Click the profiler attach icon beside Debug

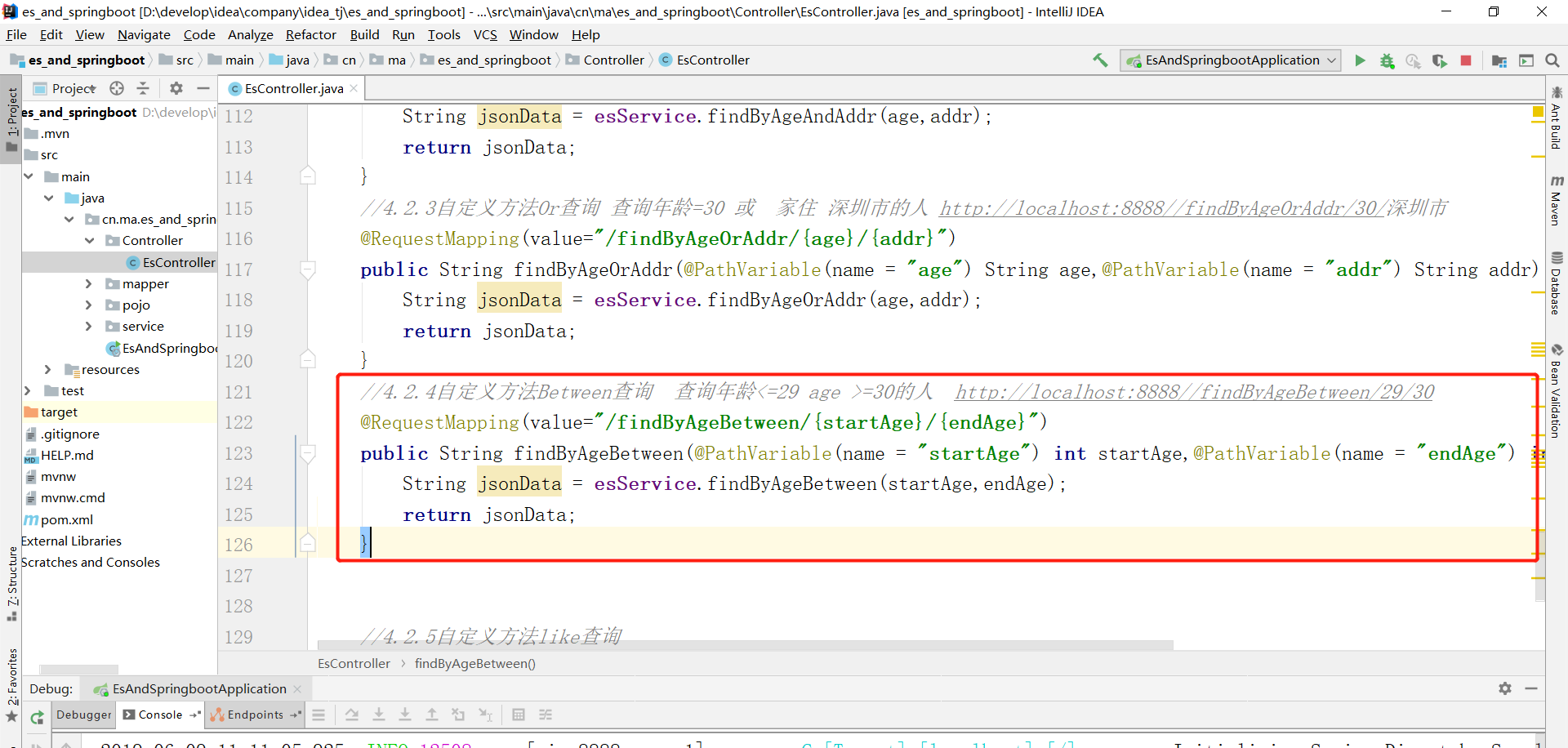coord(1413,60)
